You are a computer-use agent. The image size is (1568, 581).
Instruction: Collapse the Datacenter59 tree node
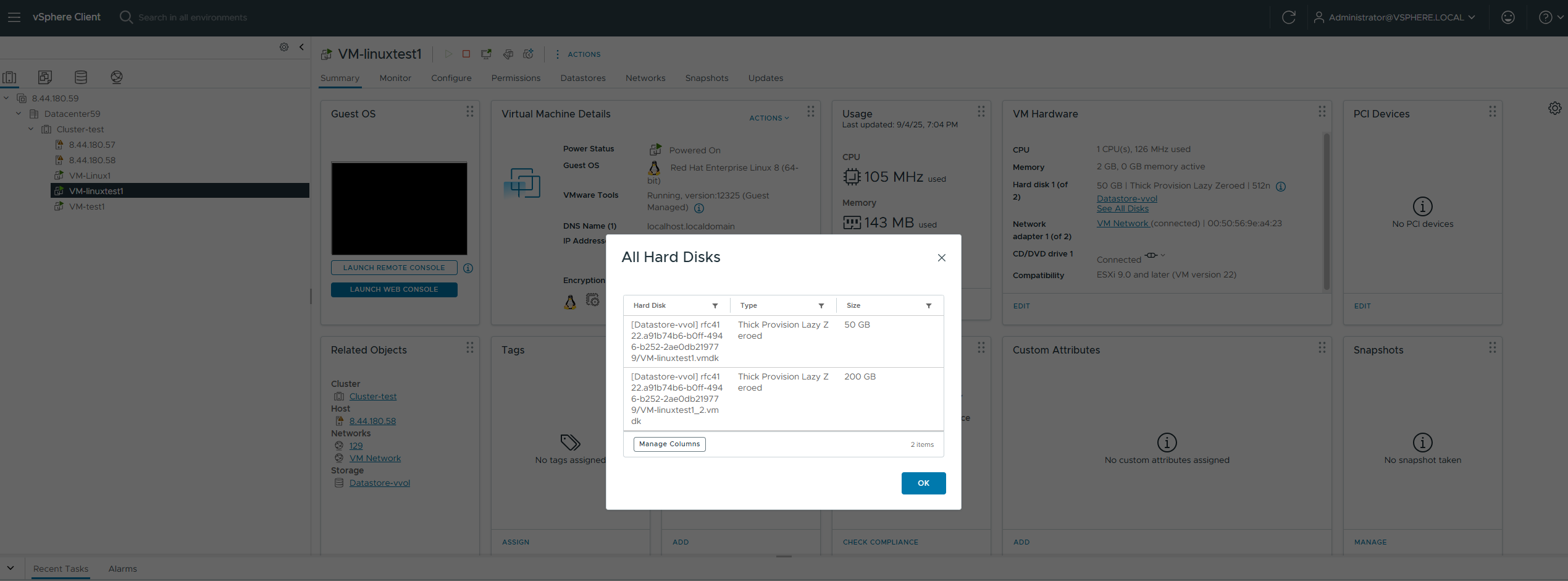tap(19, 113)
